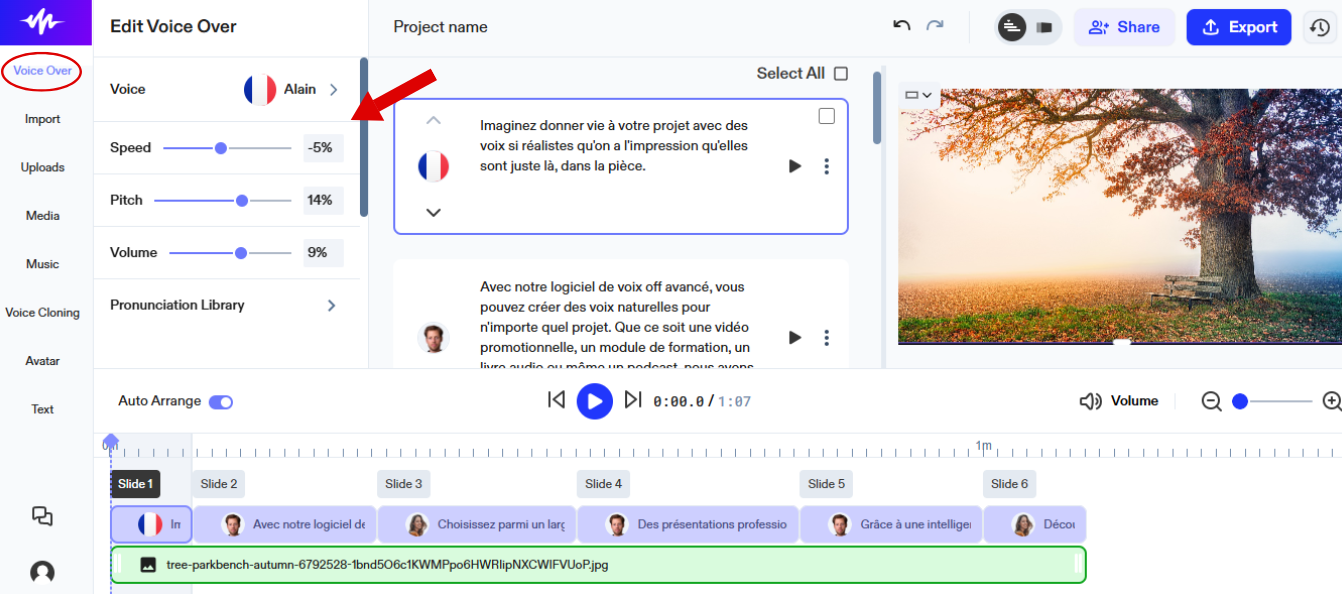Open the Voice Cloning section
1342x594 pixels.
[x=43, y=312]
